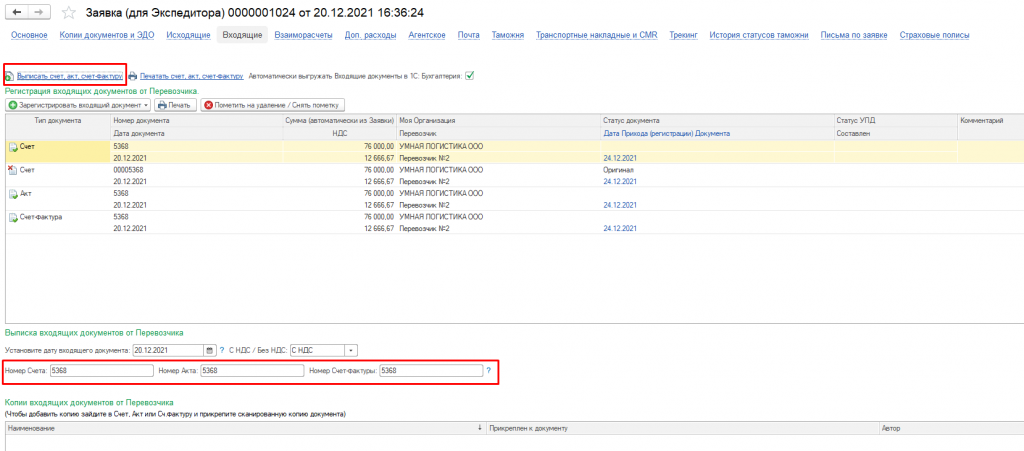Click document icon of the highlighted Счет row

point(13,148)
